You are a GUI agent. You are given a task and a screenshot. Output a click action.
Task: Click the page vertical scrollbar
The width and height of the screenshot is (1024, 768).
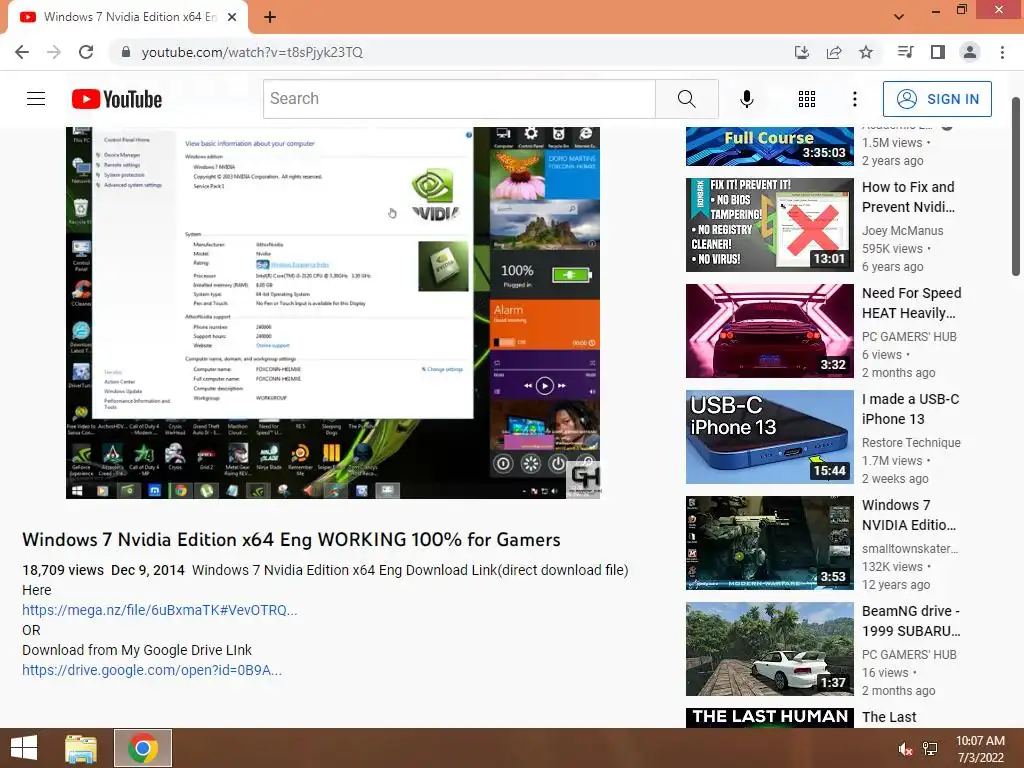[1016, 186]
